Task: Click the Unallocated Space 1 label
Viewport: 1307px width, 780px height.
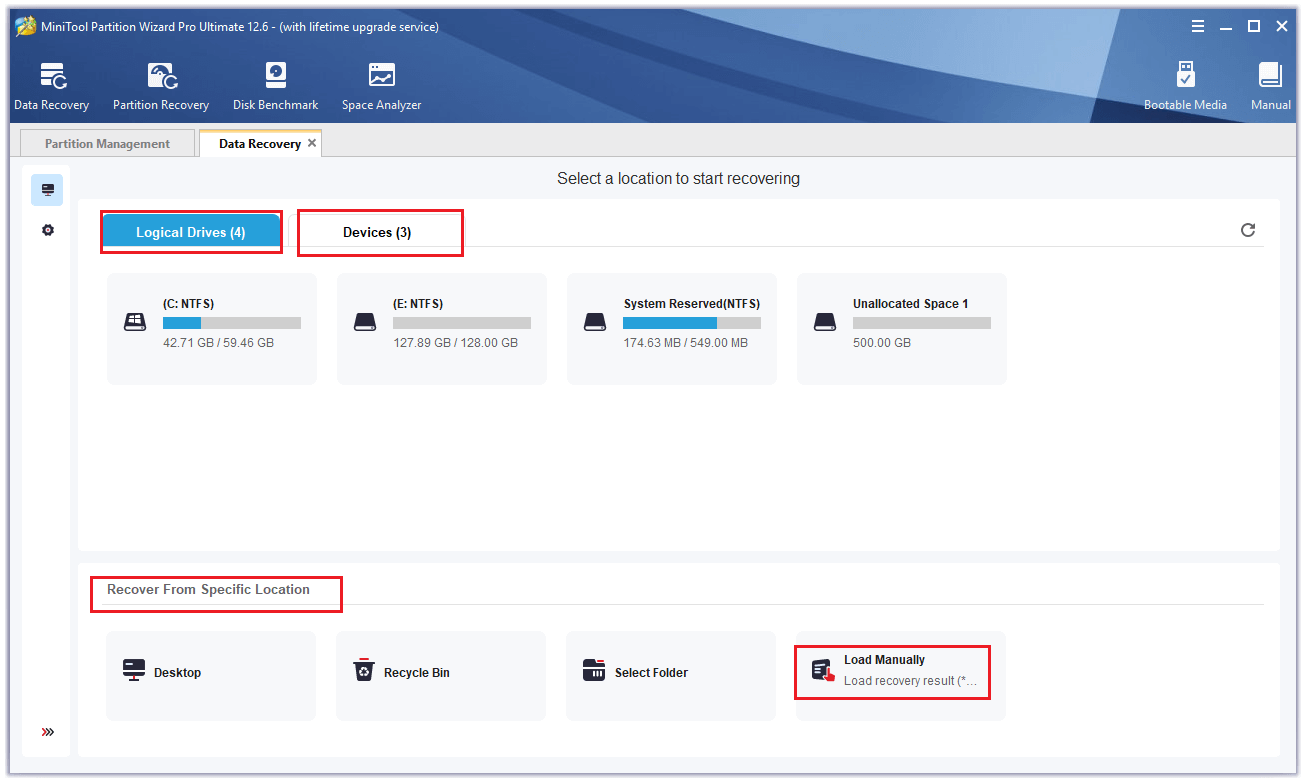Action: [911, 304]
